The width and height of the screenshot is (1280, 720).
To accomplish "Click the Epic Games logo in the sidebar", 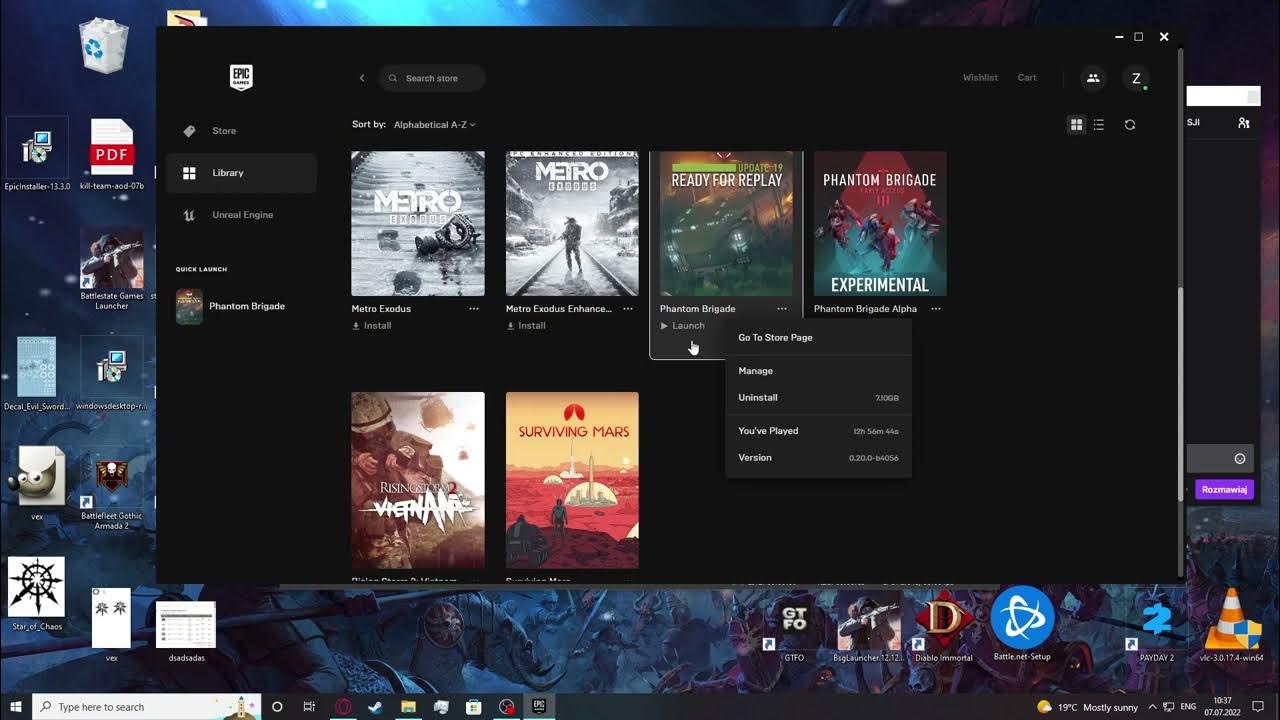I will click(x=241, y=78).
